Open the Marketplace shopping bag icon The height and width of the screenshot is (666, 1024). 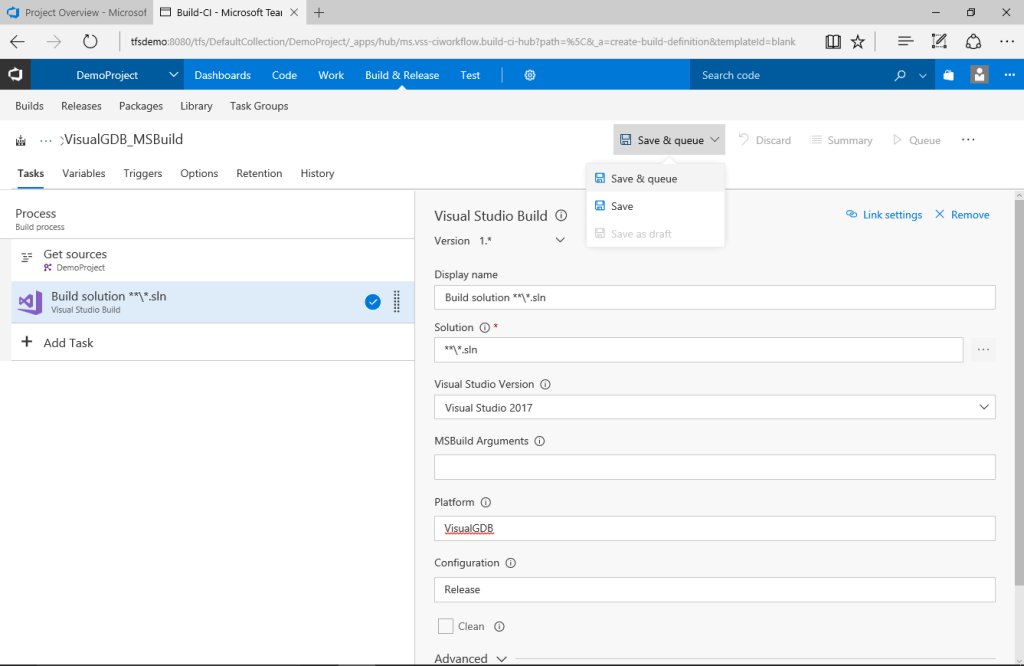click(x=948, y=74)
